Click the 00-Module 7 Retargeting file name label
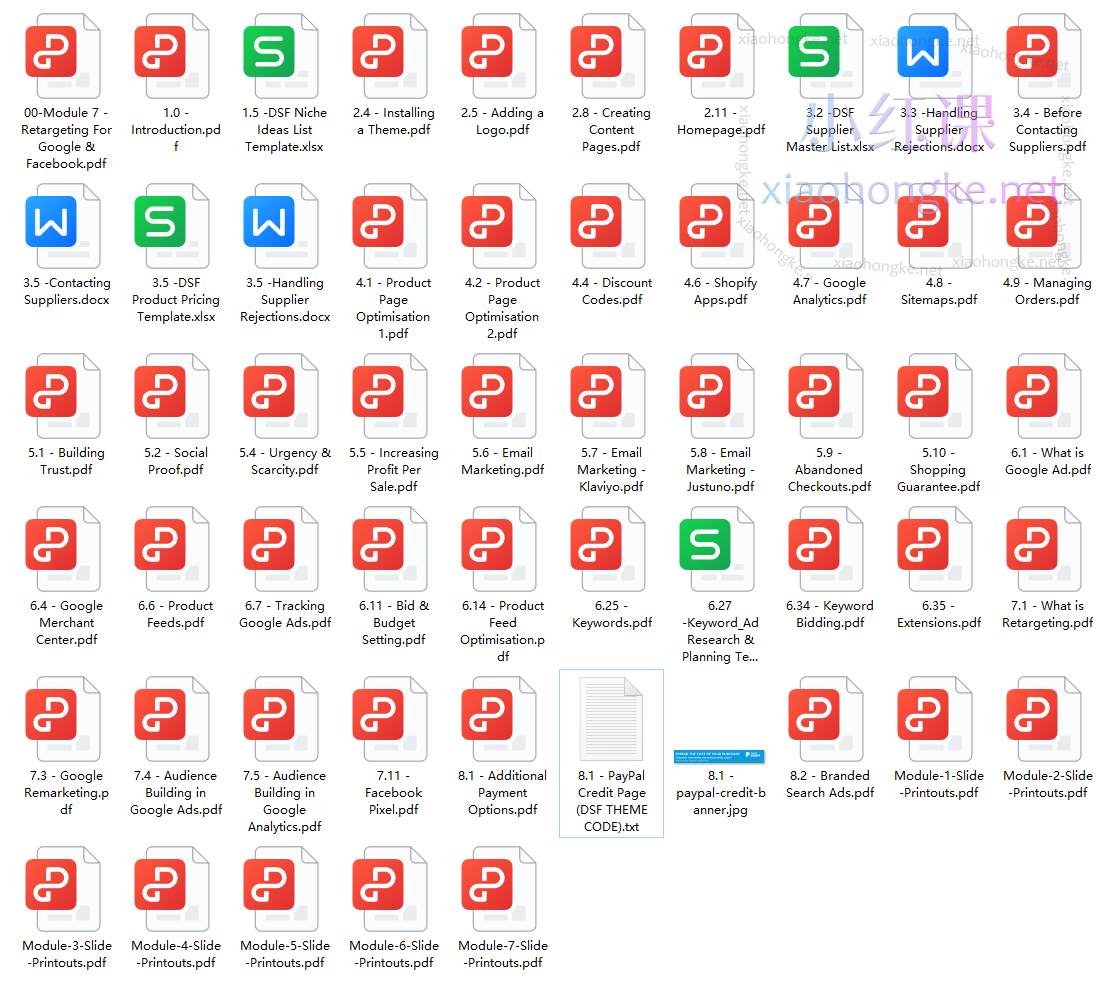 (66, 138)
